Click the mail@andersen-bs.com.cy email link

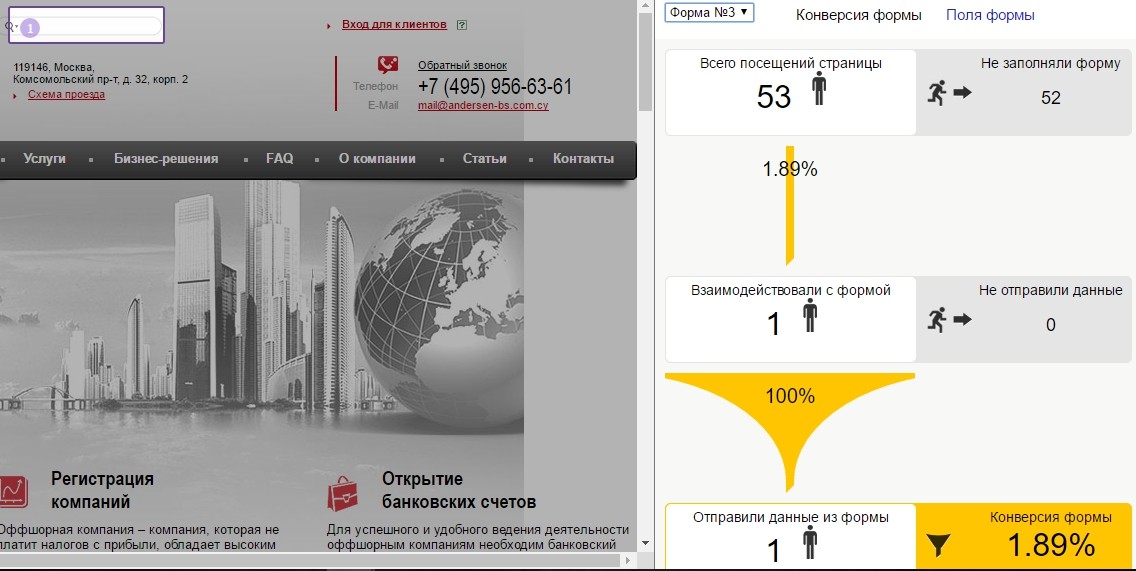coord(483,105)
